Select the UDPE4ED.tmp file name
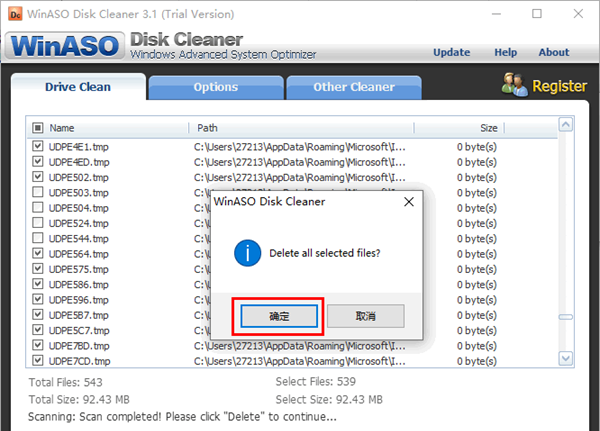The image size is (600, 431). click(79, 162)
